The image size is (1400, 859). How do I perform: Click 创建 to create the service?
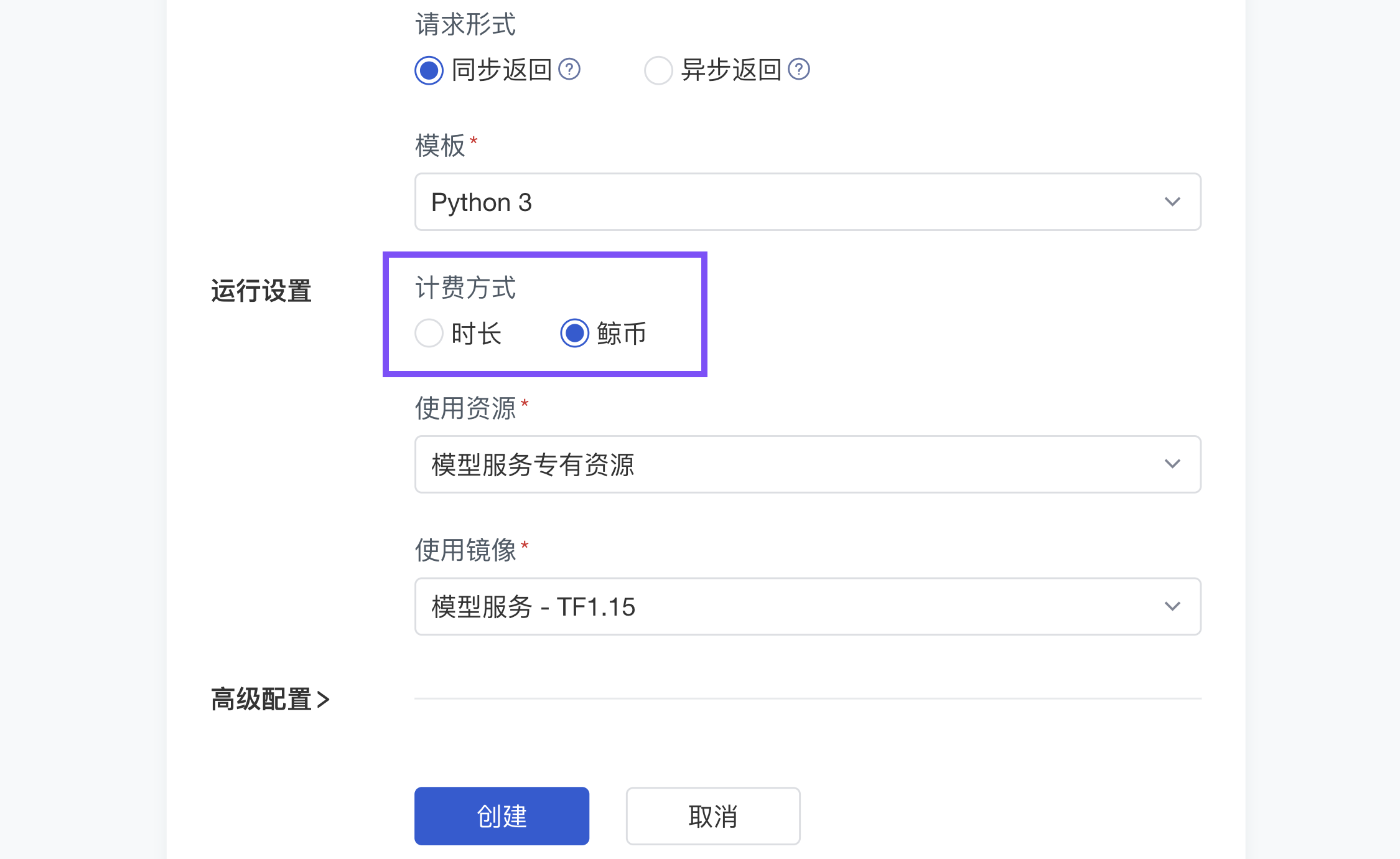tap(501, 815)
